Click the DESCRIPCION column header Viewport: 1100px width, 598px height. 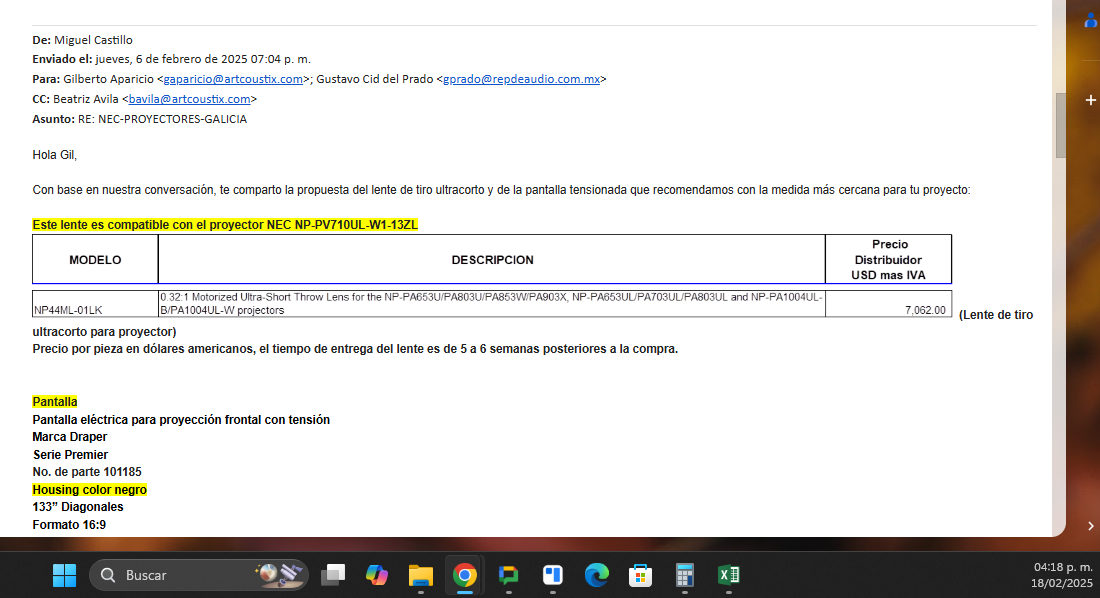tap(492, 260)
